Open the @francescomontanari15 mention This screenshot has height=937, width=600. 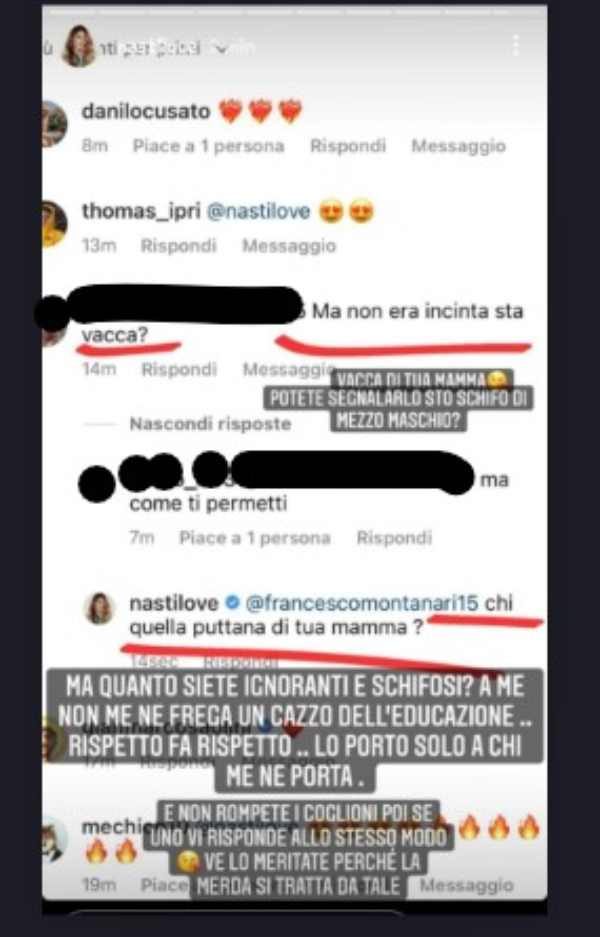click(362, 604)
